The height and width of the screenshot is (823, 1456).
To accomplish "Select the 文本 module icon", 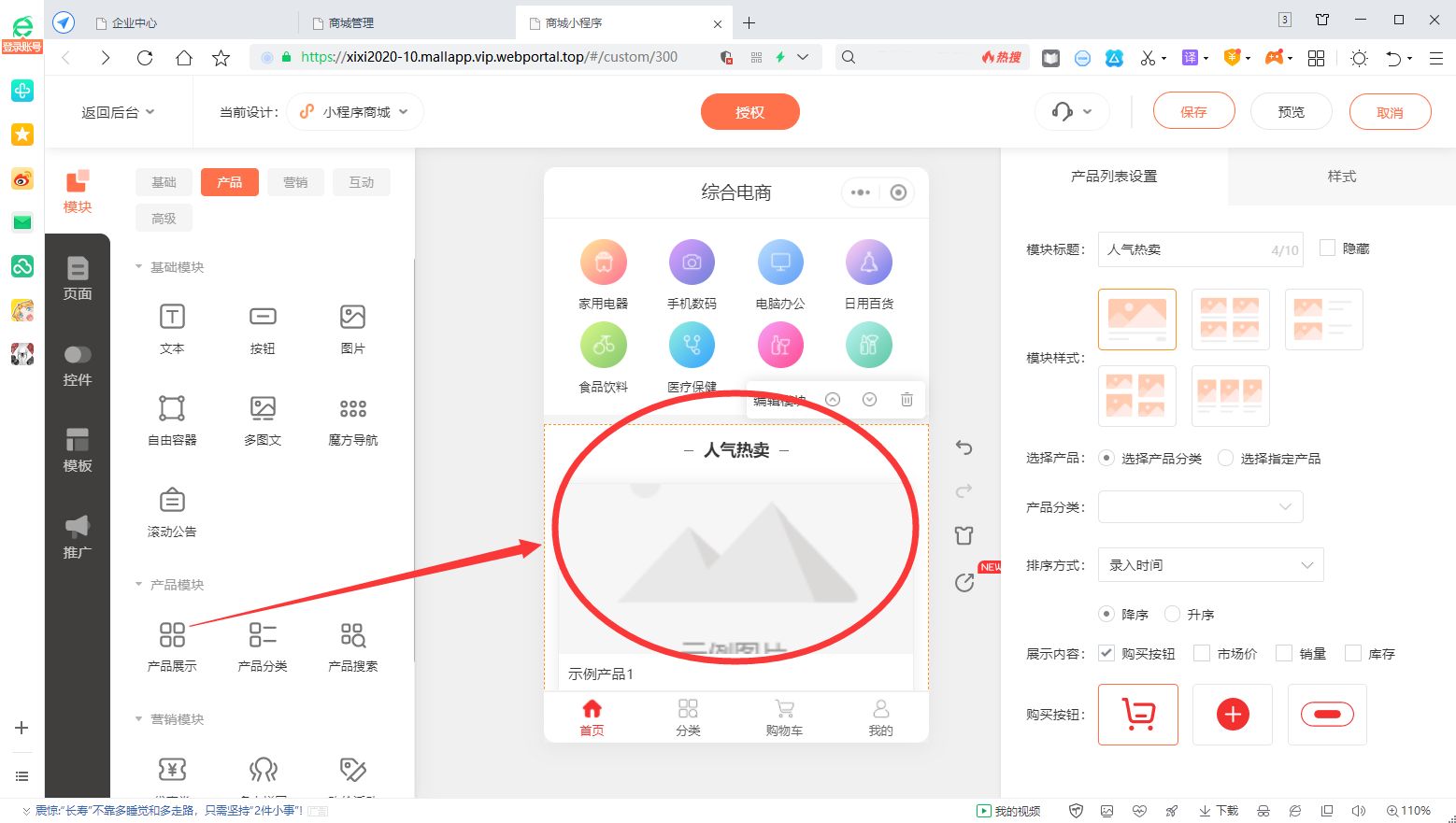I will pyautogui.click(x=171, y=327).
